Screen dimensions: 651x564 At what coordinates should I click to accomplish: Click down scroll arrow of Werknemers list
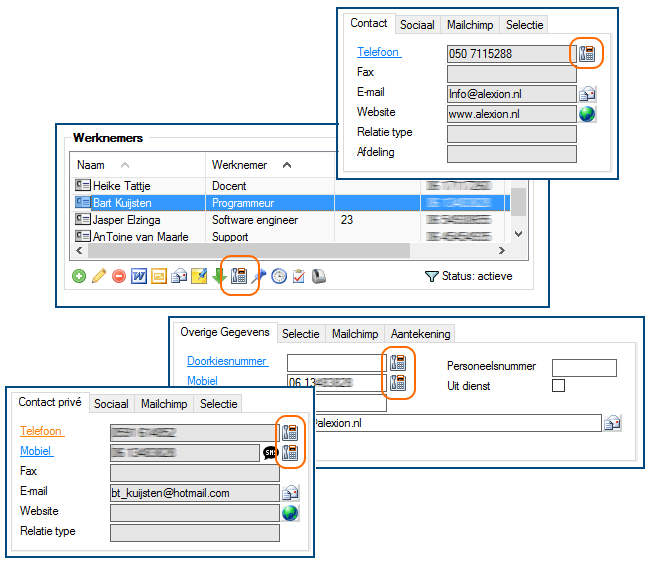coord(519,234)
